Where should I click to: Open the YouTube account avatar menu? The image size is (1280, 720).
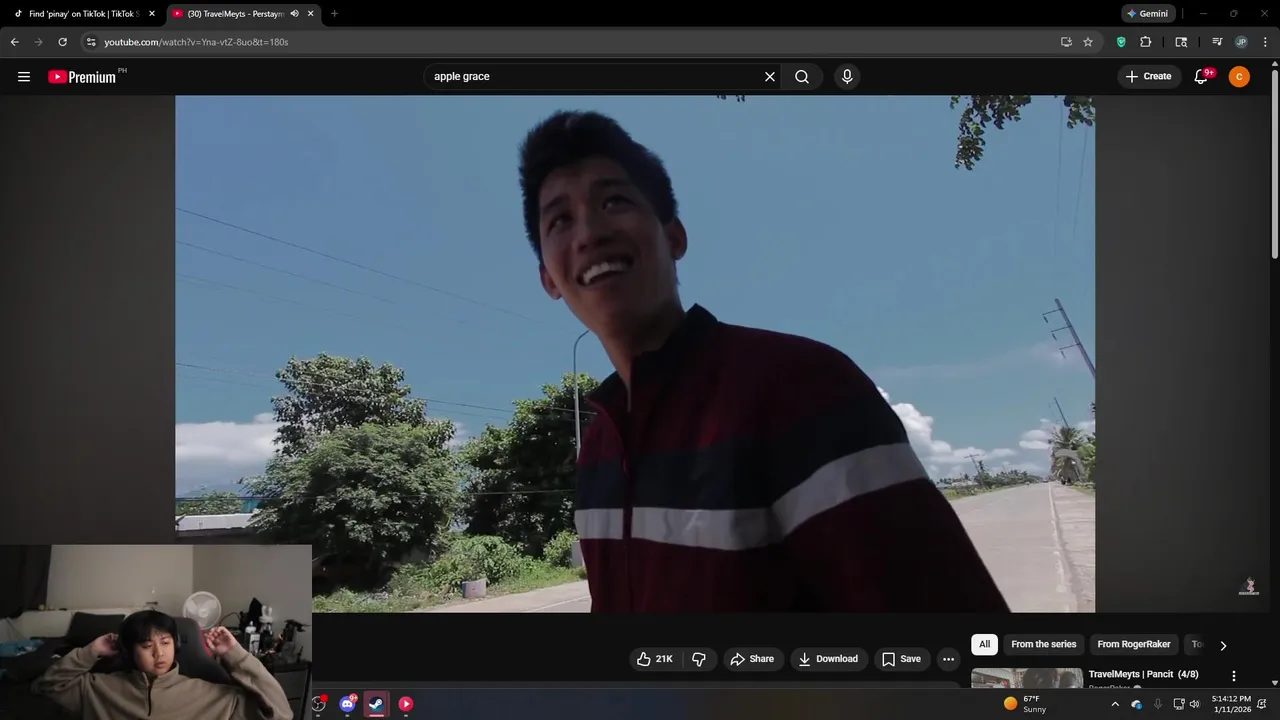[1239, 76]
